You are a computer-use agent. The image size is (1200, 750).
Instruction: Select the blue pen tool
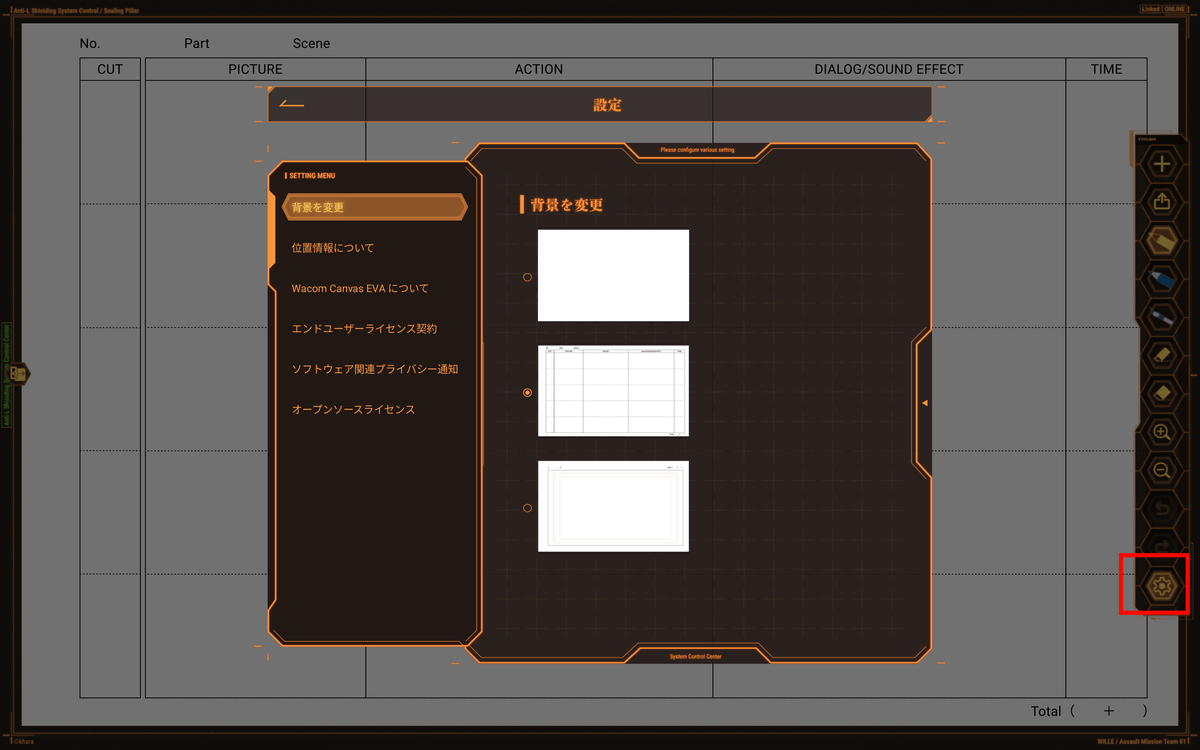1161,279
